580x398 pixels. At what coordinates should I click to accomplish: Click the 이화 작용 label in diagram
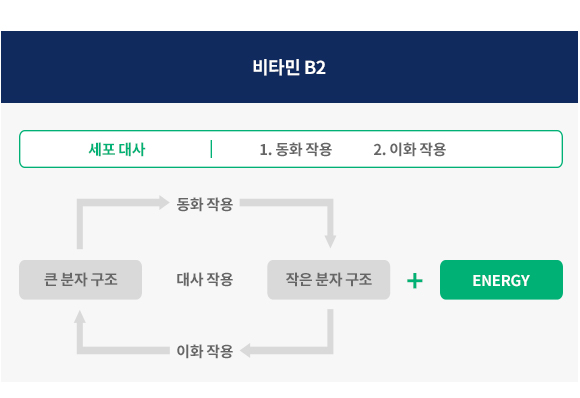pos(205,351)
